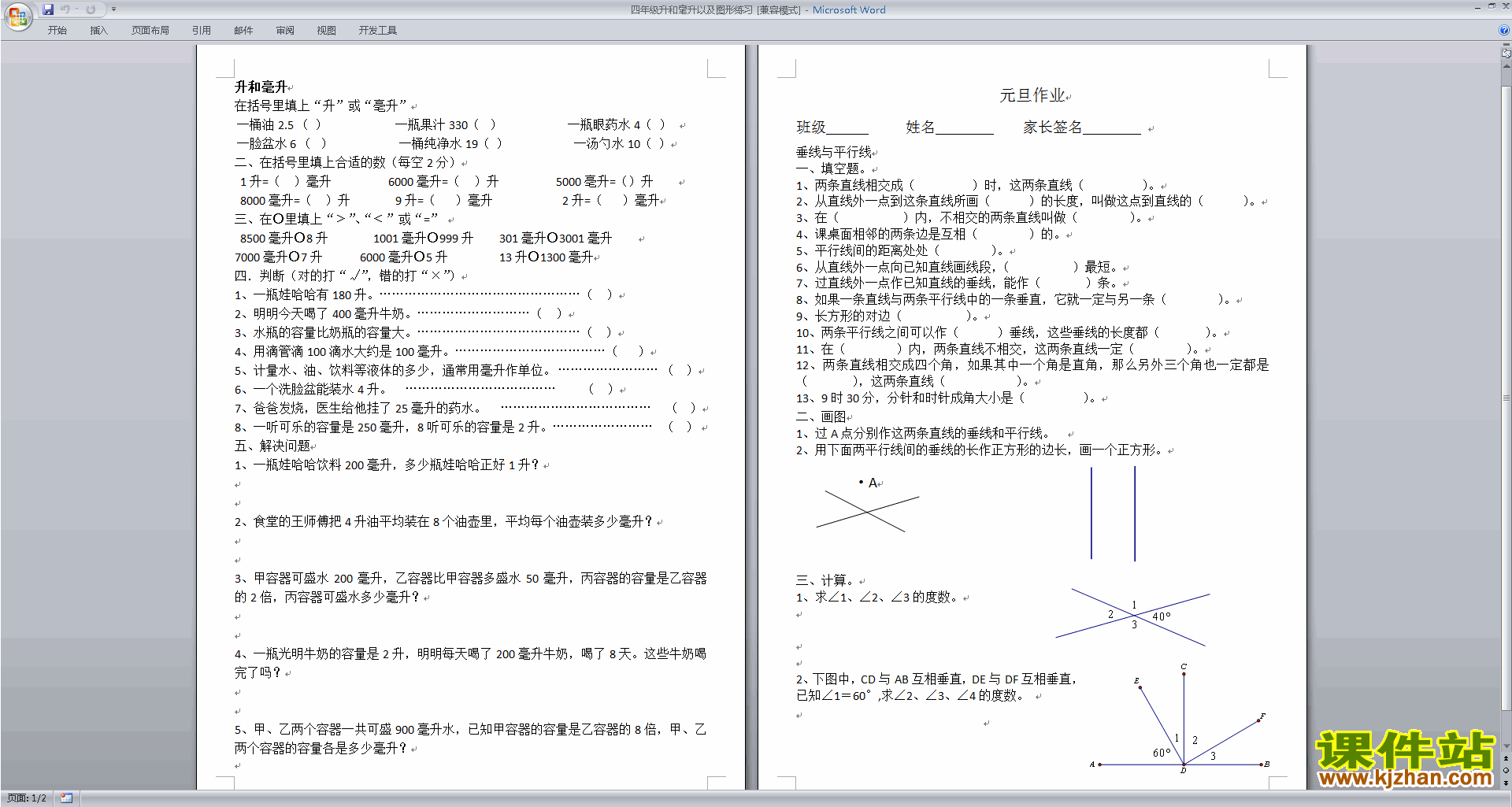Image resolution: width=1512 pixels, height=807 pixels.
Task: Open Word Help with the question mark icon
Action: click(1504, 31)
